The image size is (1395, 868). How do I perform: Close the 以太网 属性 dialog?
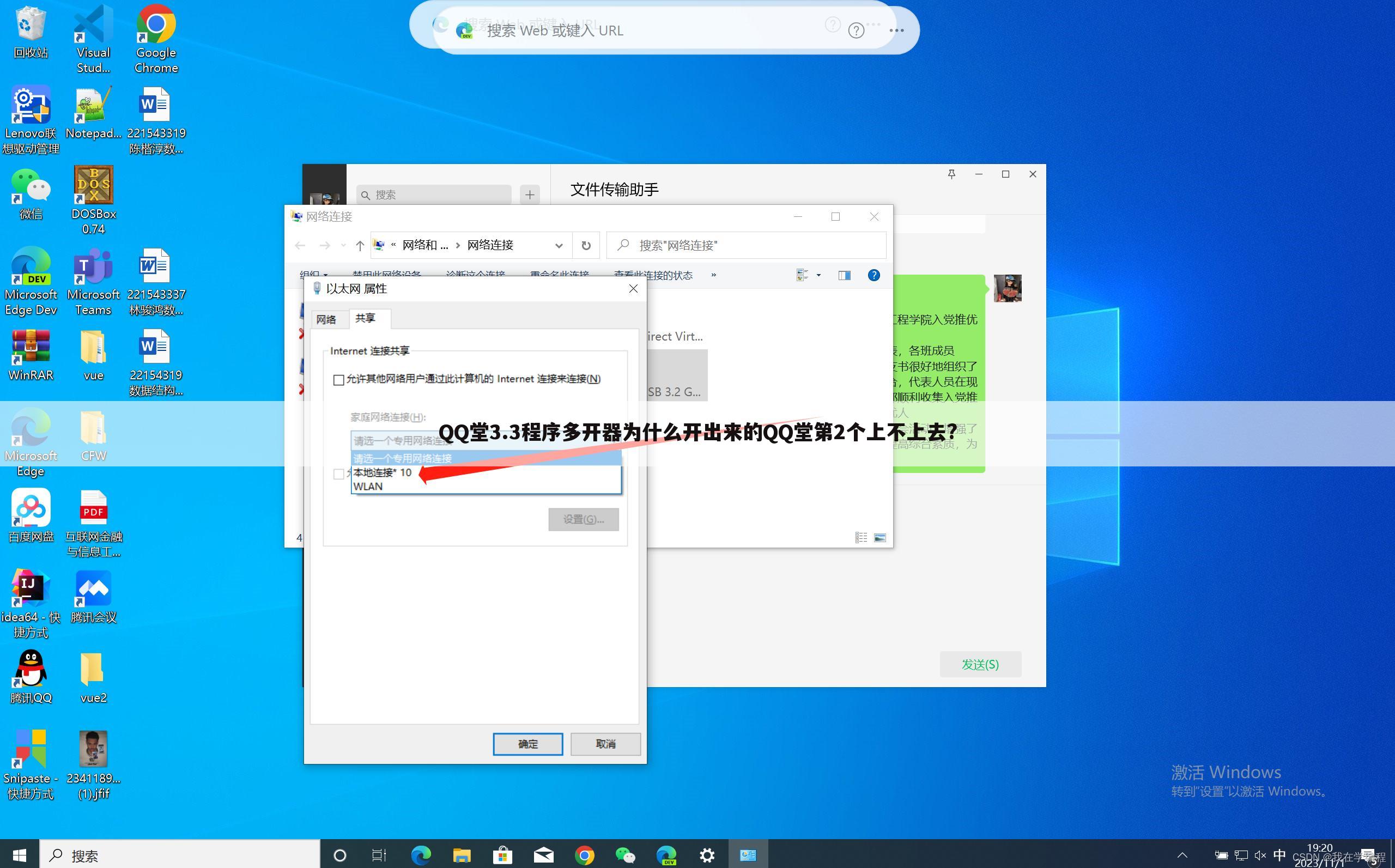pyautogui.click(x=633, y=289)
